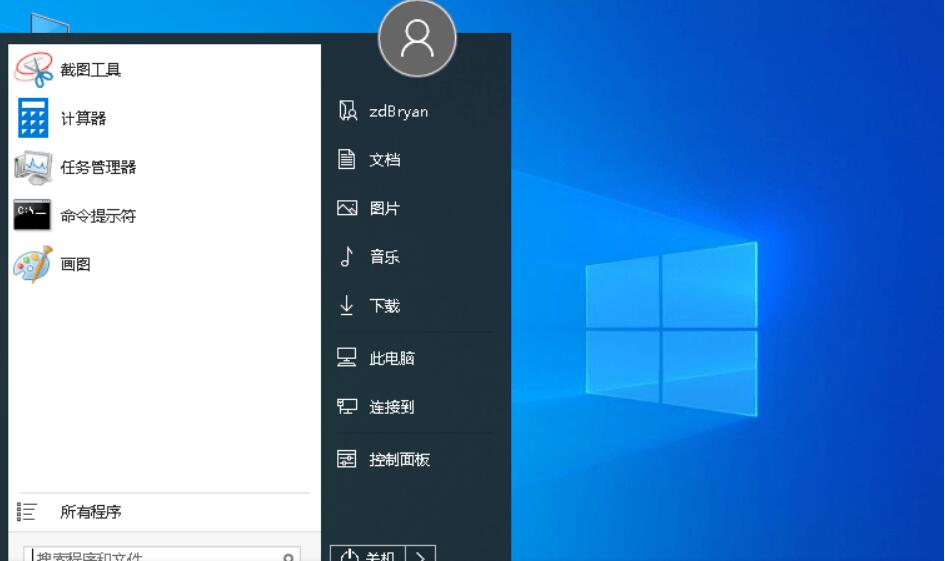Focus the 搜索程序和文件 search box

[x=150, y=555]
